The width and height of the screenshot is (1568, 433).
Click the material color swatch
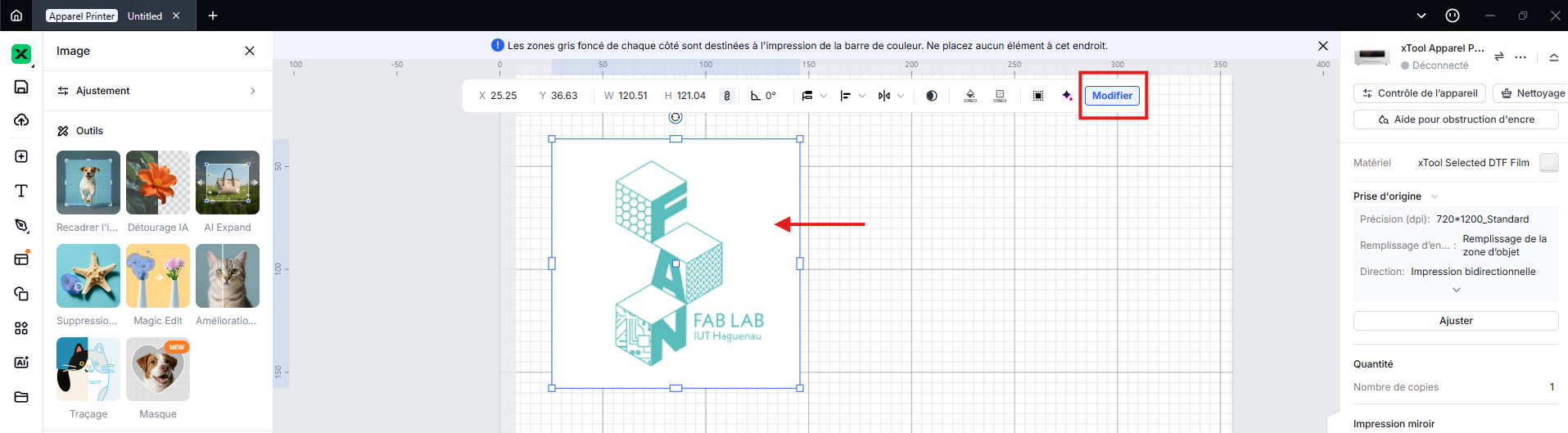[x=1548, y=163]
